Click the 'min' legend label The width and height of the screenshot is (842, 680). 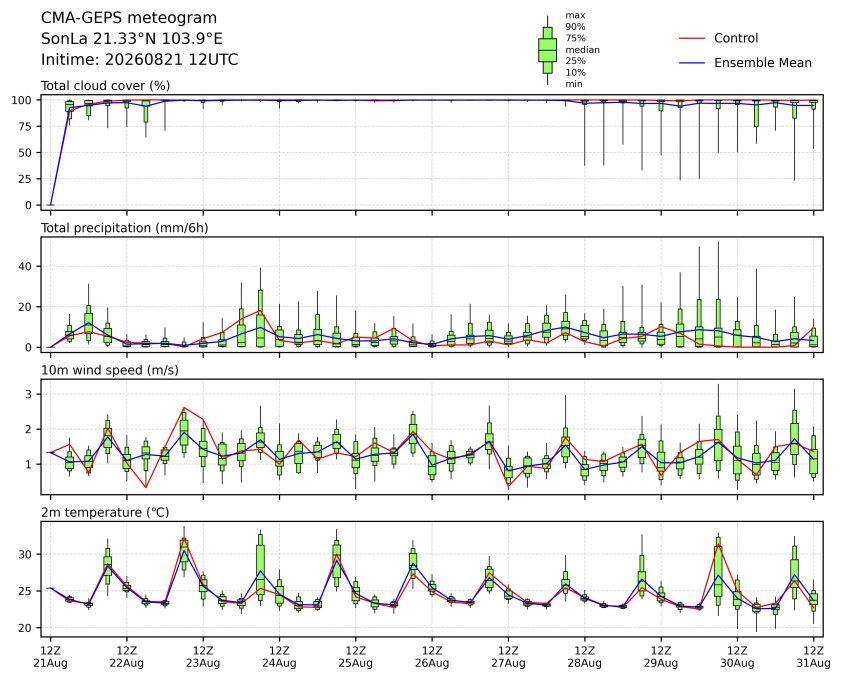(x=574, y=84)
